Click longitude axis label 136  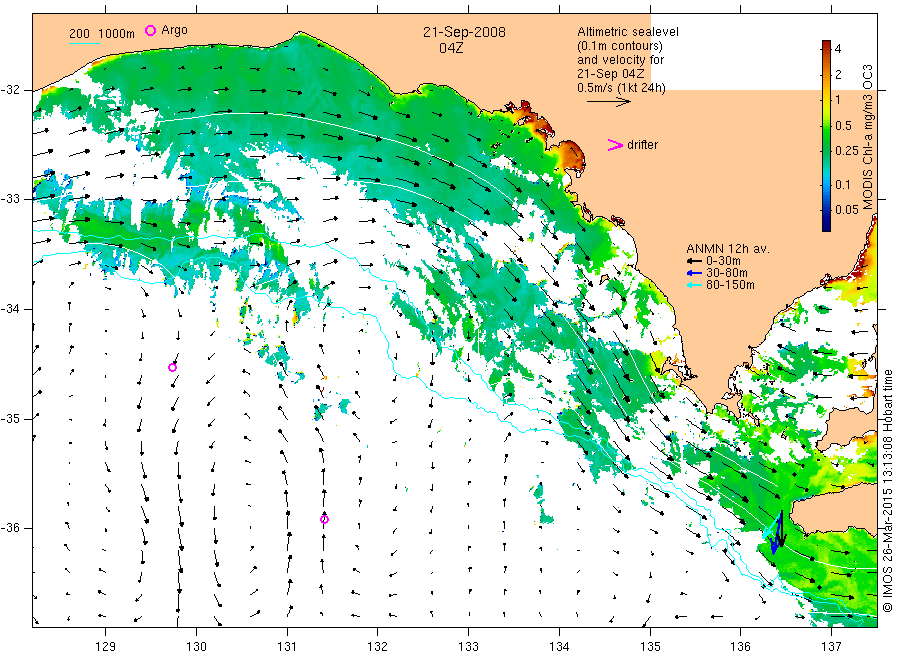740,646
